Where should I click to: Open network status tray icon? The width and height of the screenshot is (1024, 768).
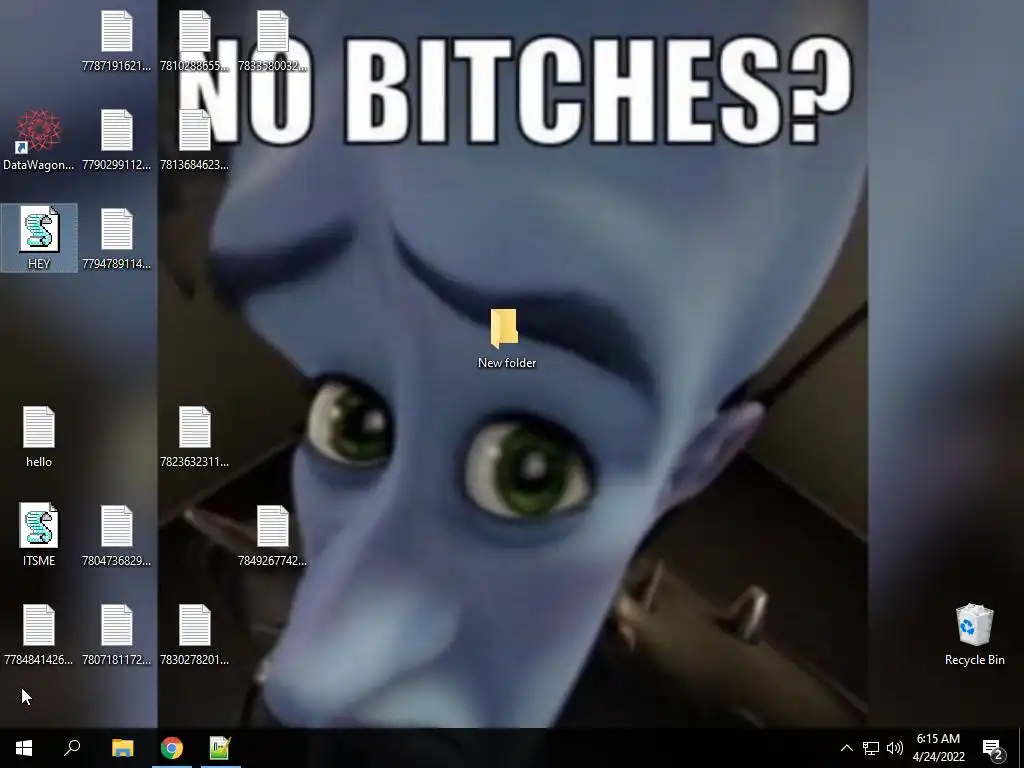click(x=871, y=748)
